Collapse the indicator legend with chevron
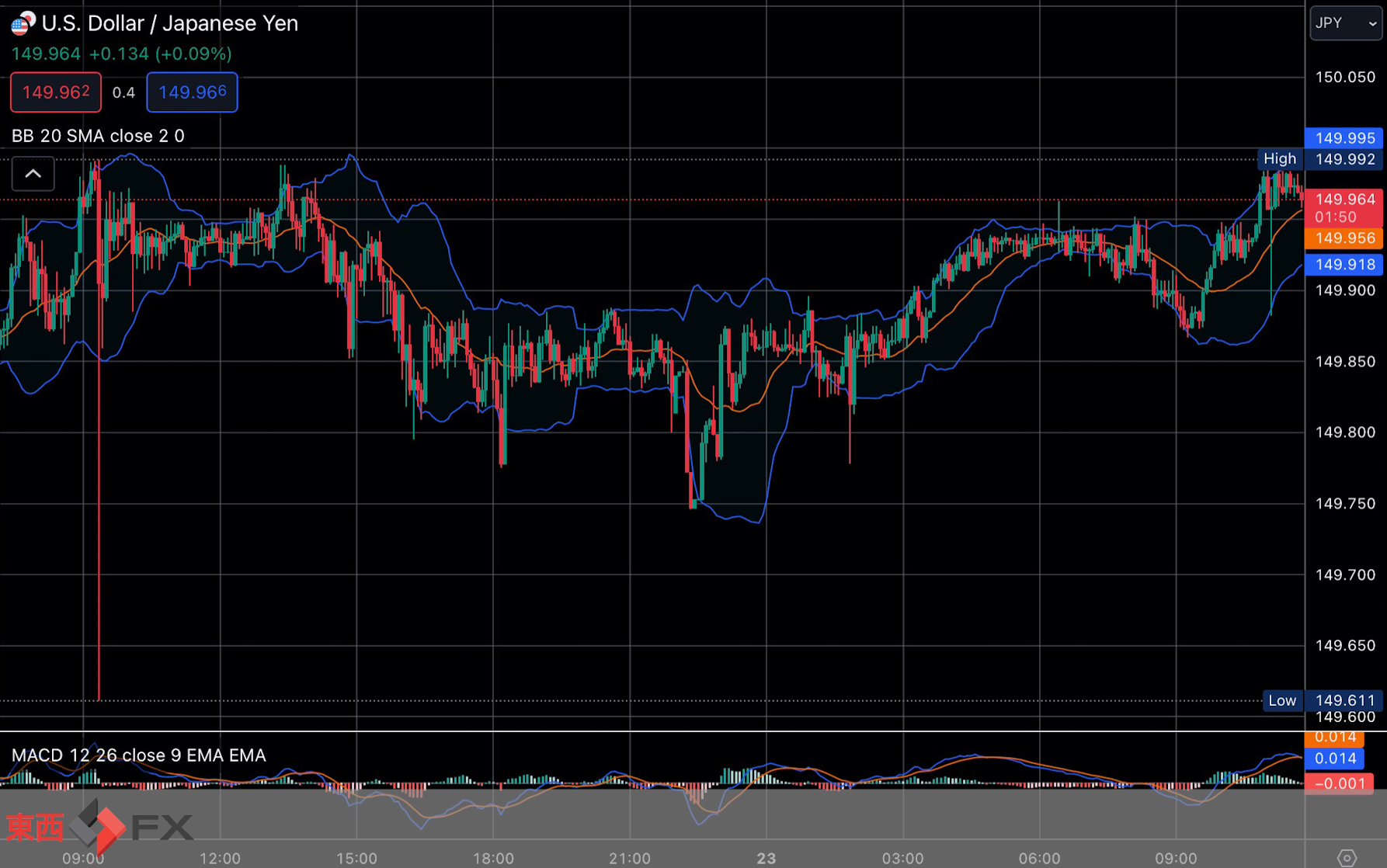The height and width of the screenshot is (868, 1387). pyautogui.click(x=33, y=174)
